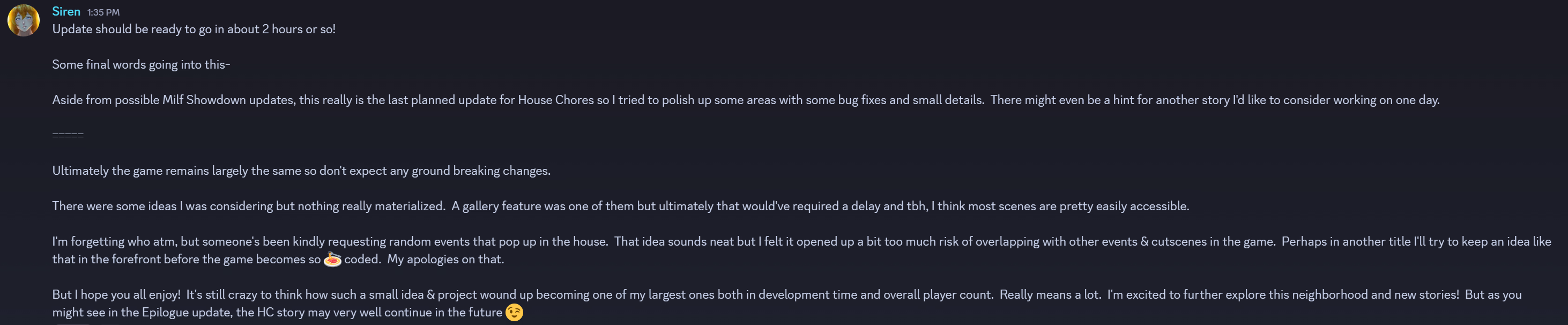The height and width of the screenshot is (325, 1568).
Task: Click the "Update should be ready" line
Action: (194, 29)
